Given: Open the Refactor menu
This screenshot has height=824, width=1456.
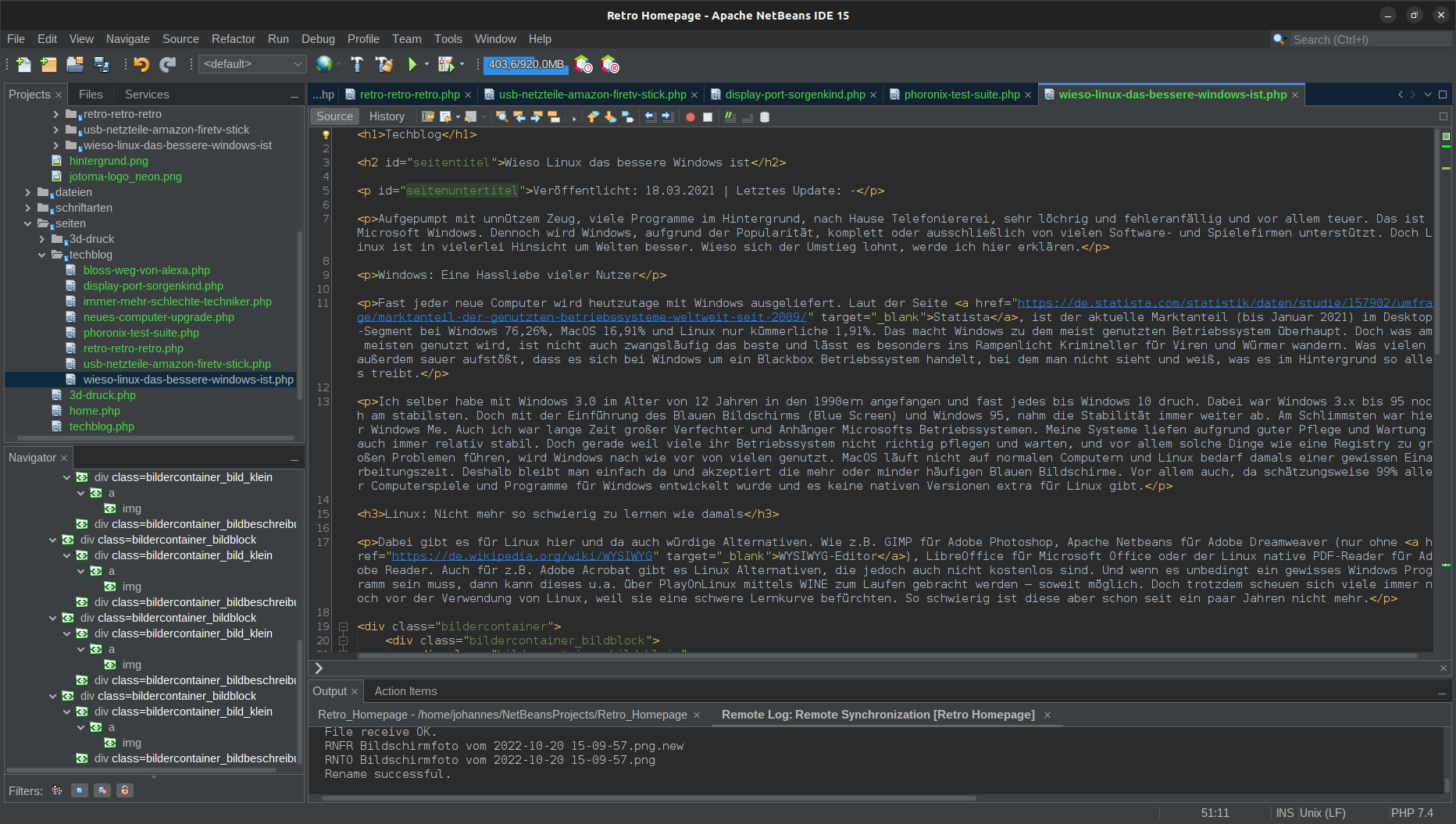Looking at the screenshot, I should click(233, 39).
